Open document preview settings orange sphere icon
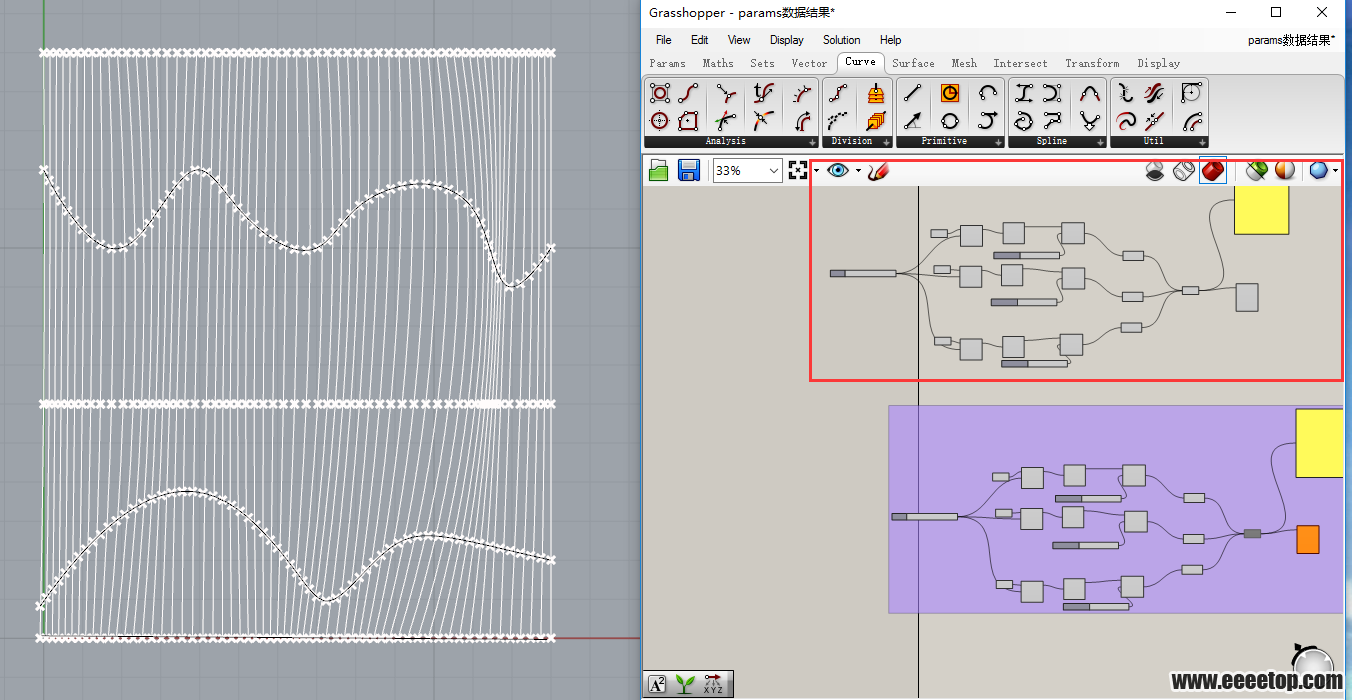The width and height of the screenshot is (1352, 700). (1285, 170)
